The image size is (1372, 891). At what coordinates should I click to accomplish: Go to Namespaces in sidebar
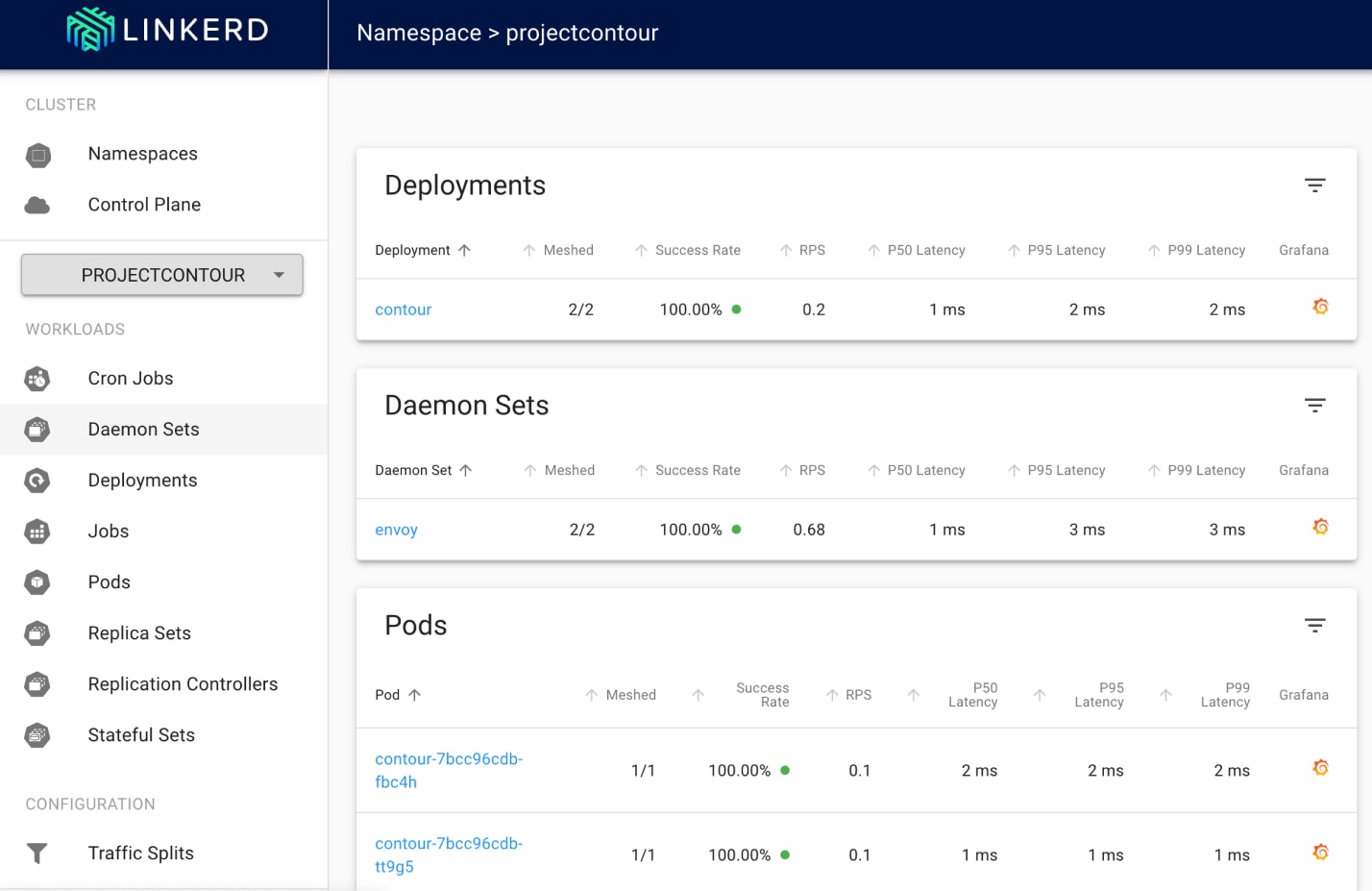click(142, 154)
